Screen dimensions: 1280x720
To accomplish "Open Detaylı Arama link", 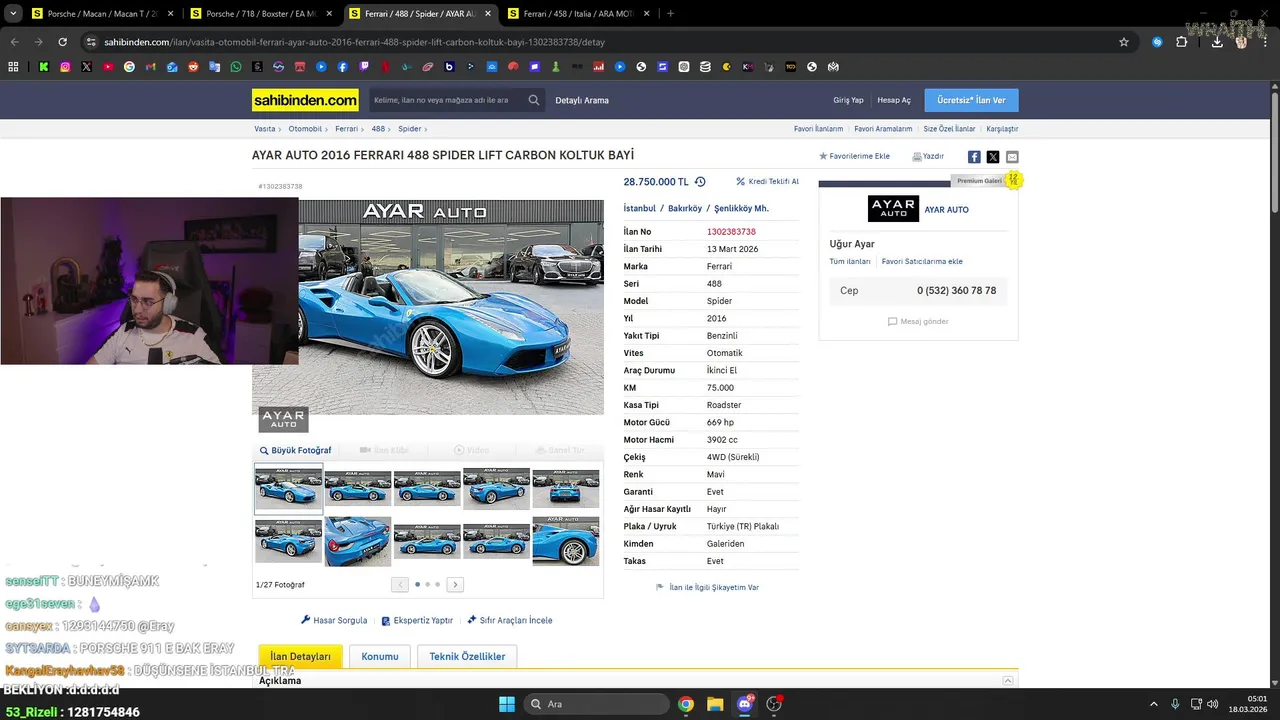I will tap(582, 100).
